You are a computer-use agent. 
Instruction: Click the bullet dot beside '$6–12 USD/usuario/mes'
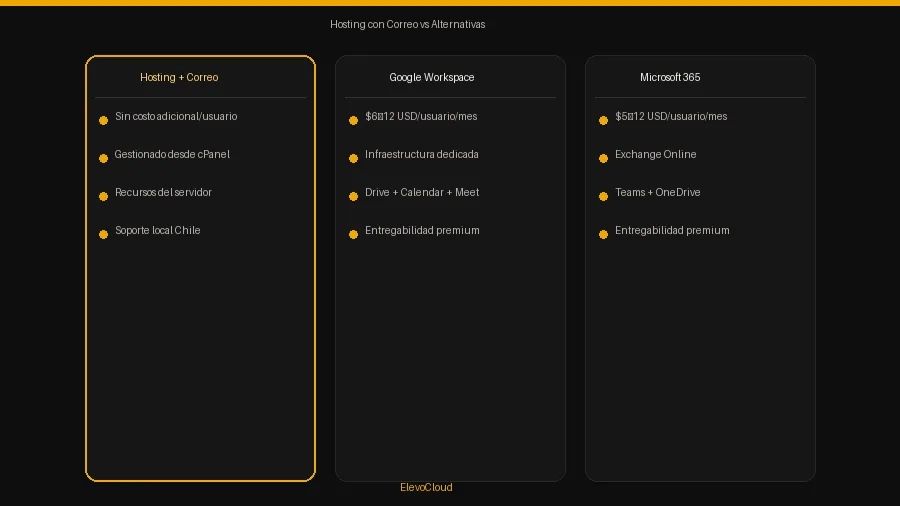[354, 120]
